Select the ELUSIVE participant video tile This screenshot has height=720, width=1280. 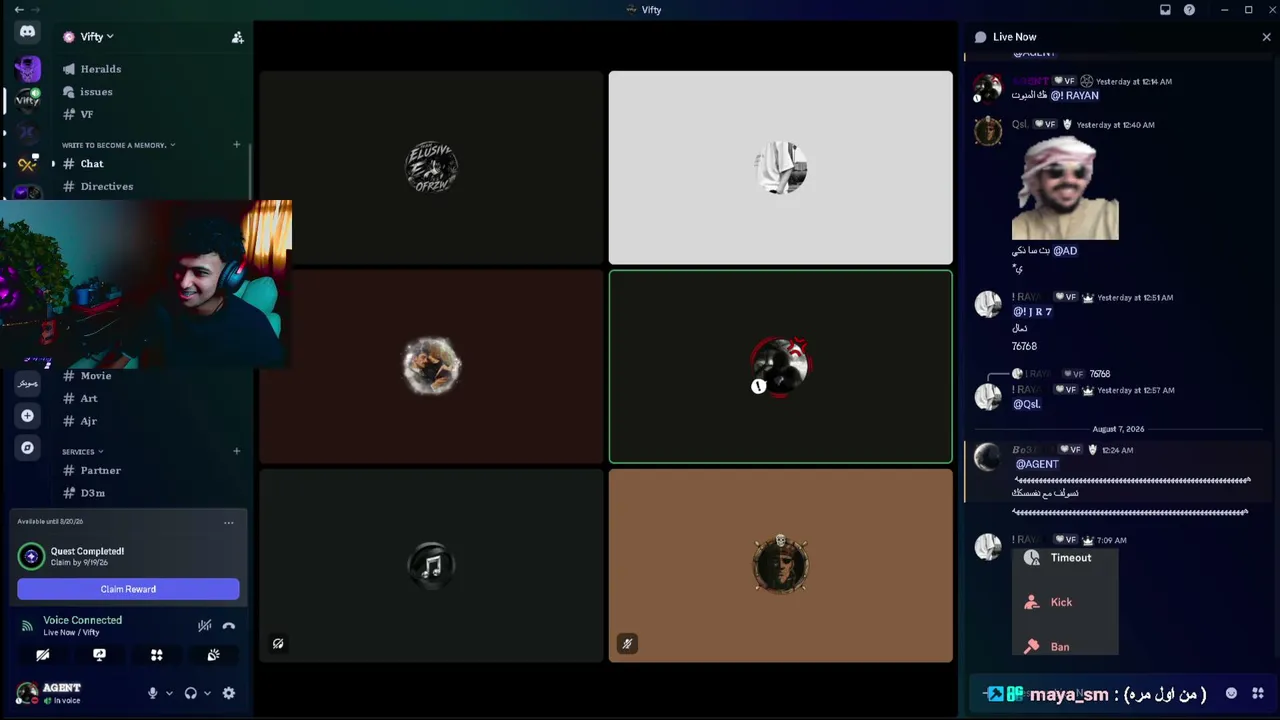tap(431, 167)
